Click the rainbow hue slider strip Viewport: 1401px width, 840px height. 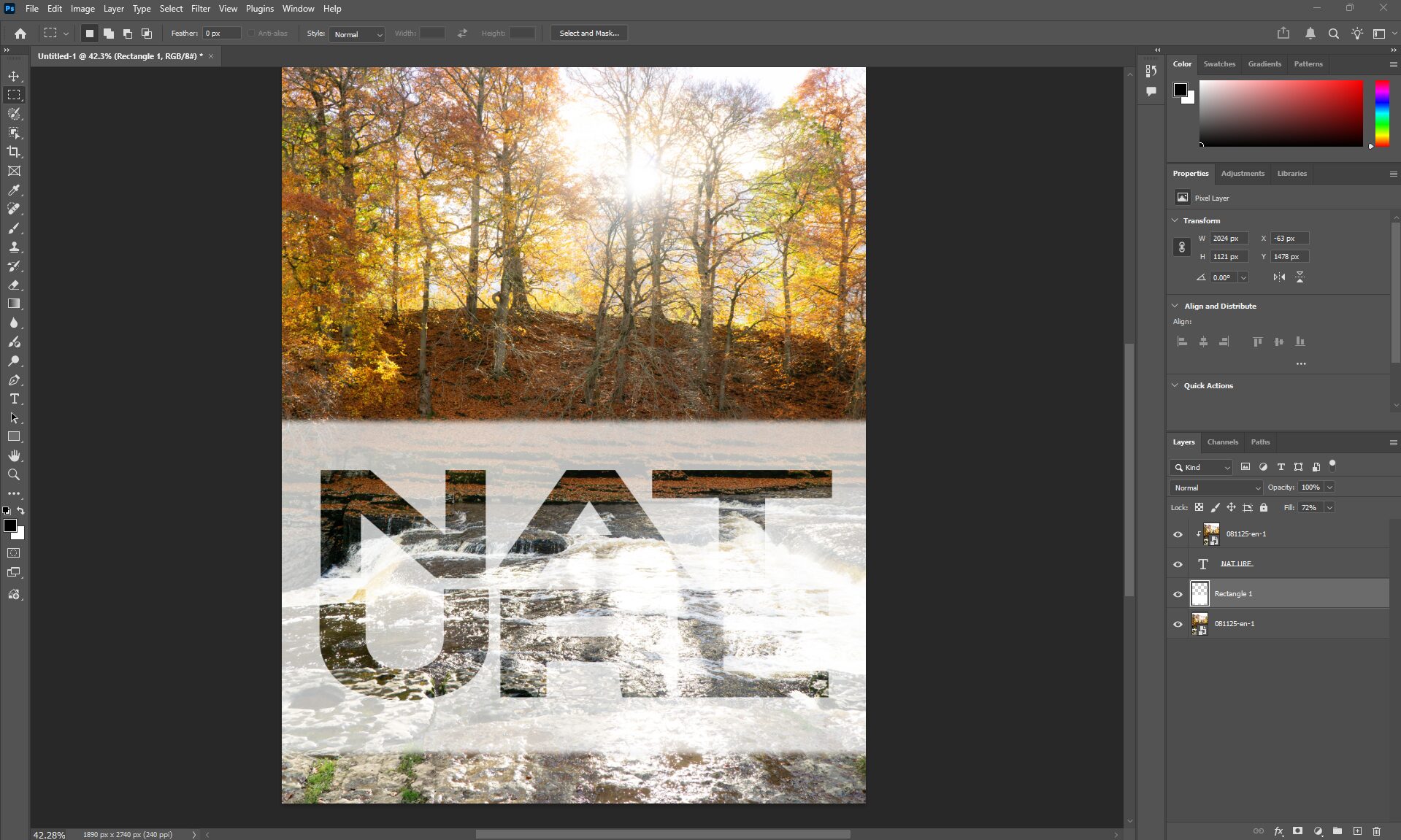point(1382,113)
